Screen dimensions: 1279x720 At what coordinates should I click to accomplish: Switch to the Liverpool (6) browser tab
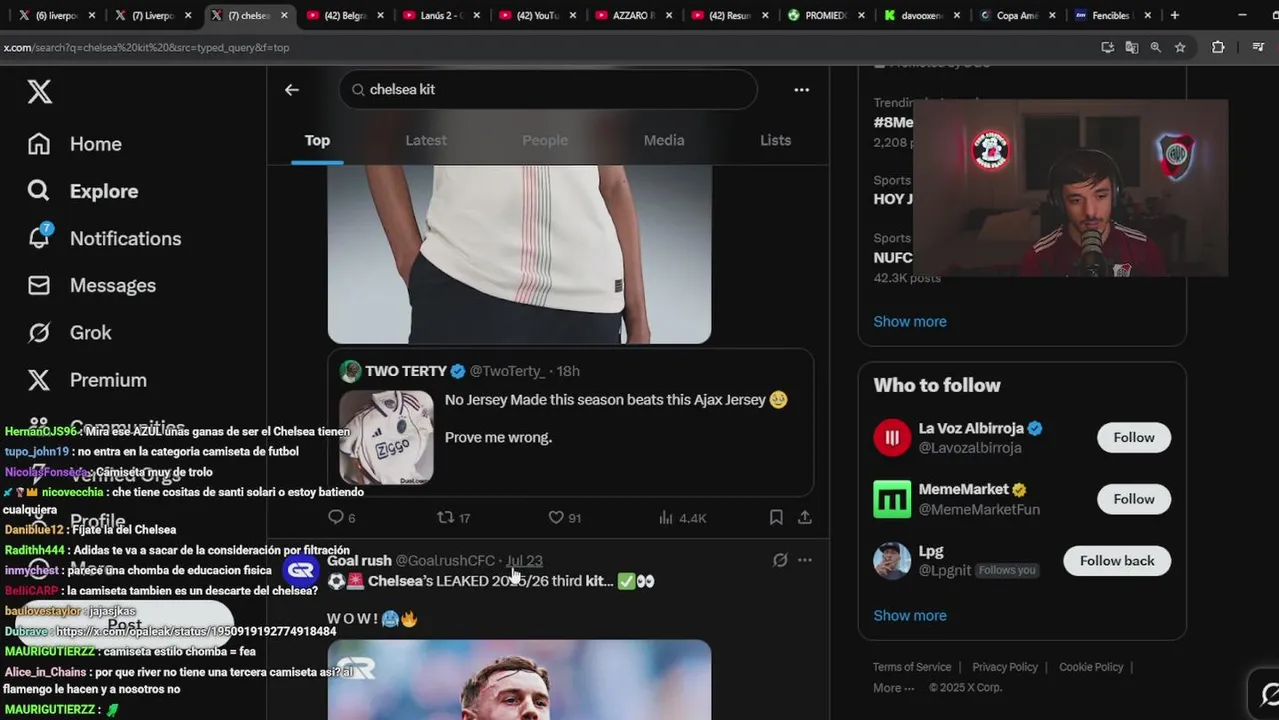pos(56,15)
